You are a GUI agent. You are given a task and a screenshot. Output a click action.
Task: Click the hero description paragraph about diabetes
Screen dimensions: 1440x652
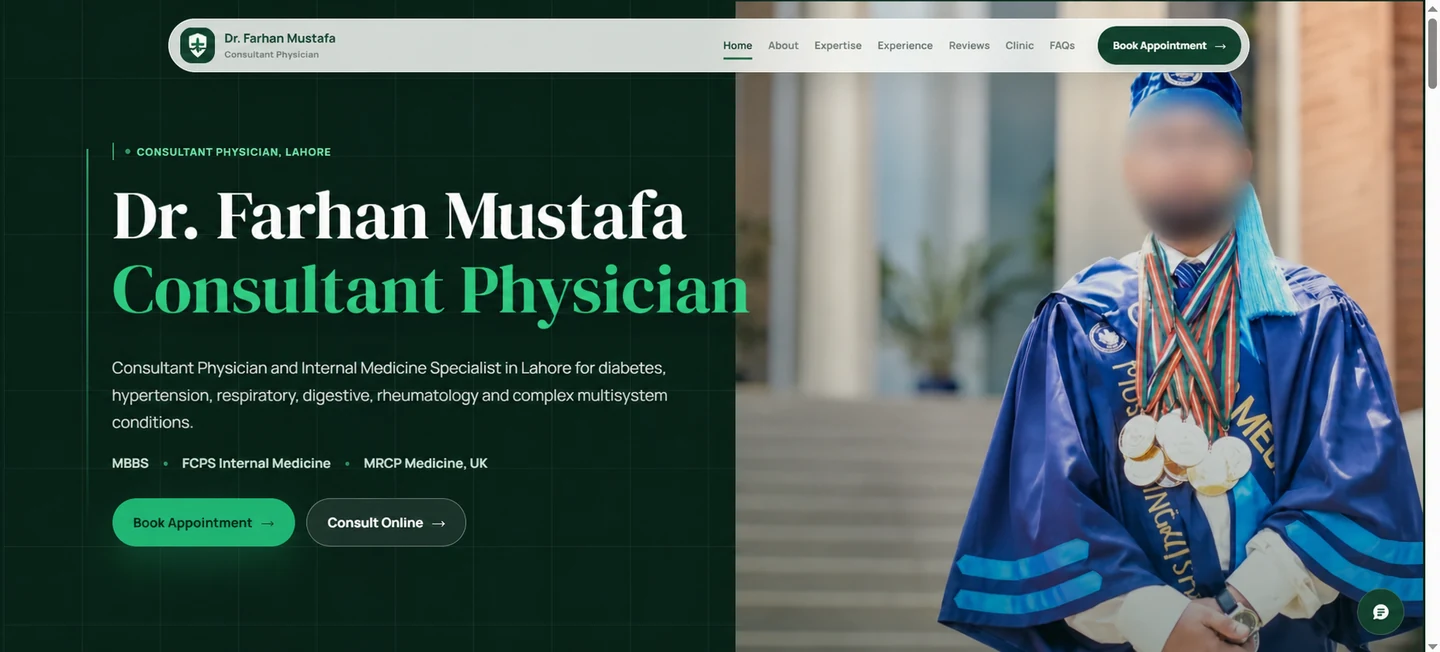[x=390, y=395]
